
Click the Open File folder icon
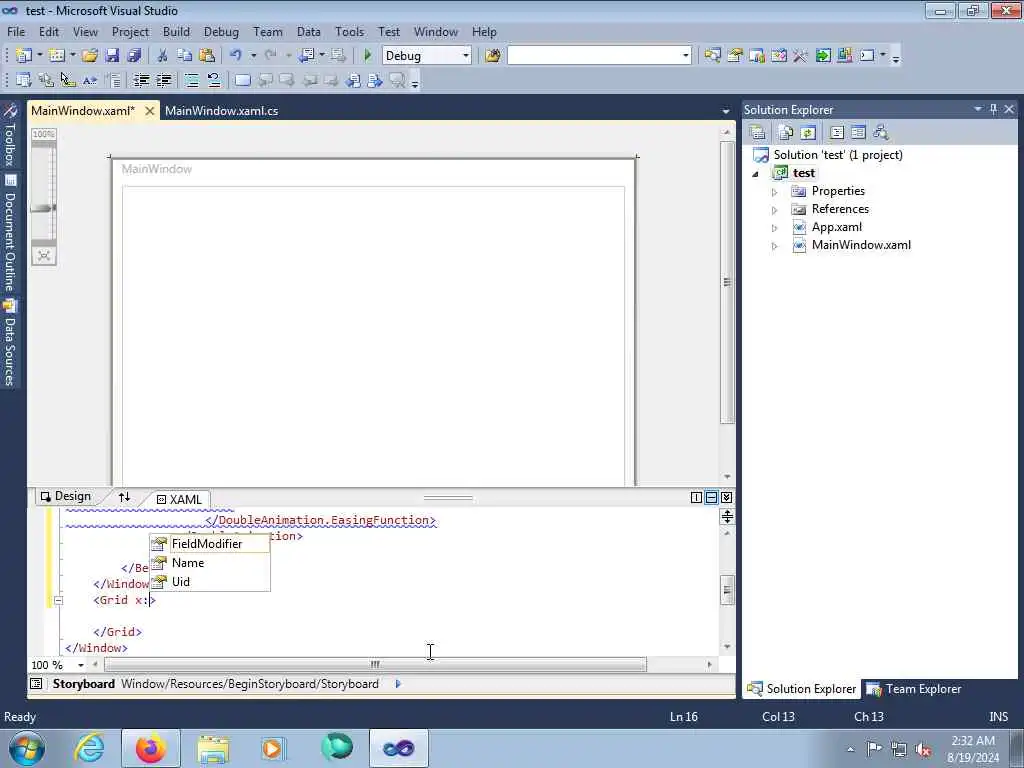90,56
